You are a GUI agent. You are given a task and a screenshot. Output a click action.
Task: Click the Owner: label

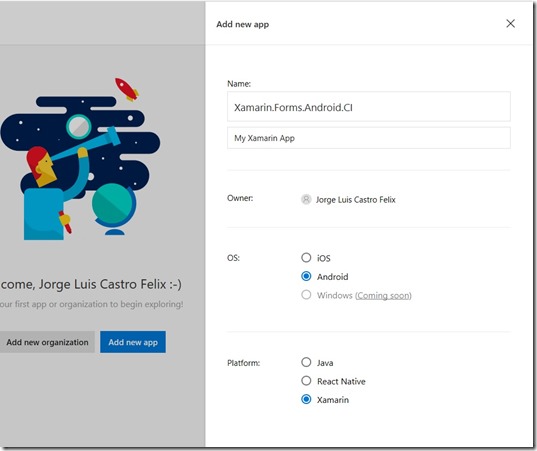click(240, 198)
